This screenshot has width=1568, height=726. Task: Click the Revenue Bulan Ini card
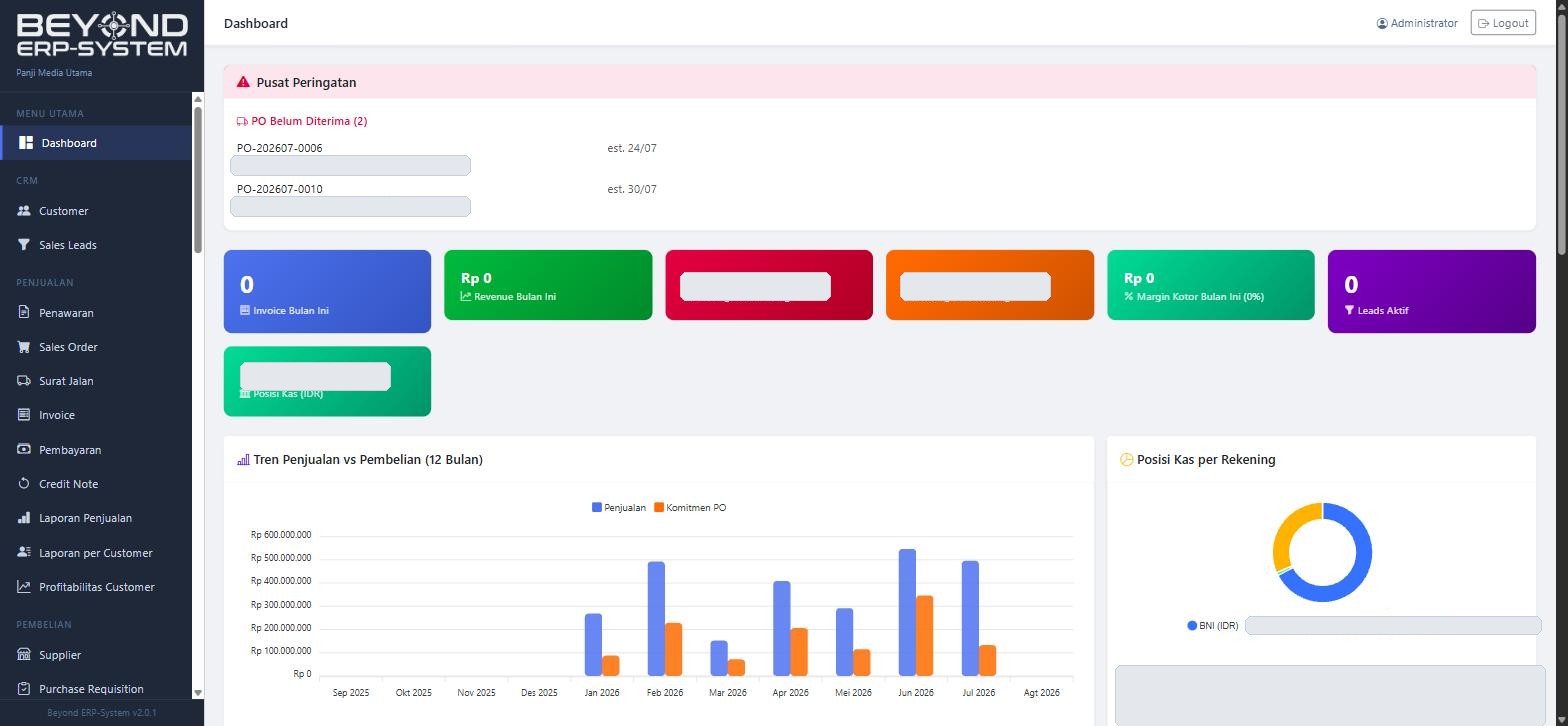pos(548,285)
